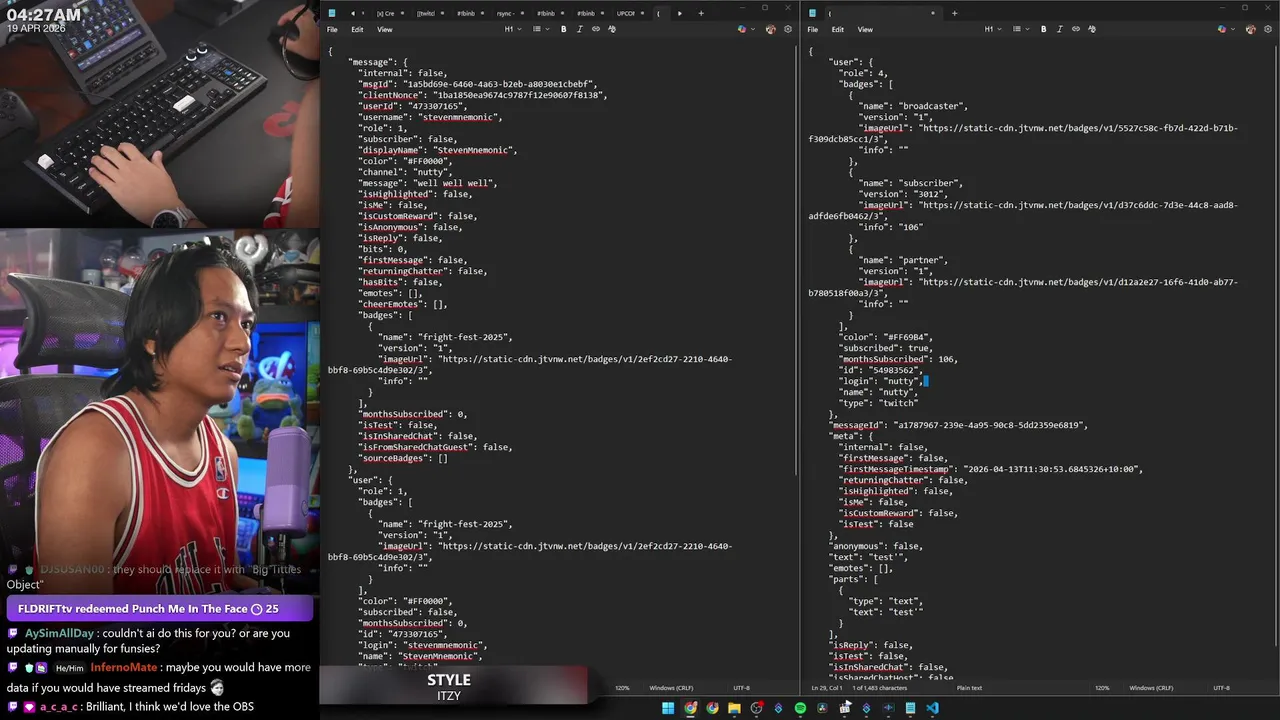This screenshot has width=1280, height=720.
Task: Expand Copilot dropdown arrow in left Notepad
Action: pyautogui.click(x=752, y=29)
